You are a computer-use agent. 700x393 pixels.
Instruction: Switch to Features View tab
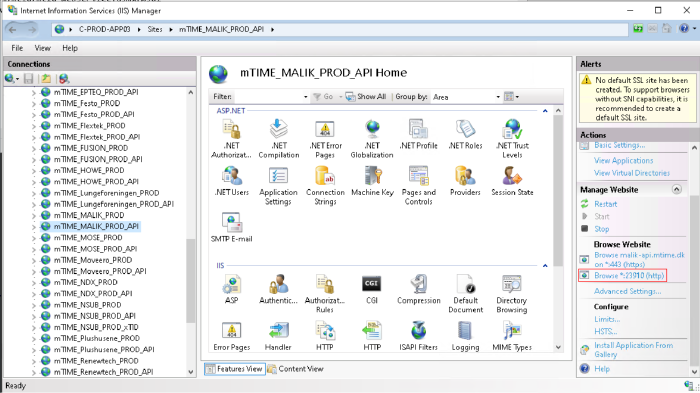pyautogui.click(x=234, y=369)
